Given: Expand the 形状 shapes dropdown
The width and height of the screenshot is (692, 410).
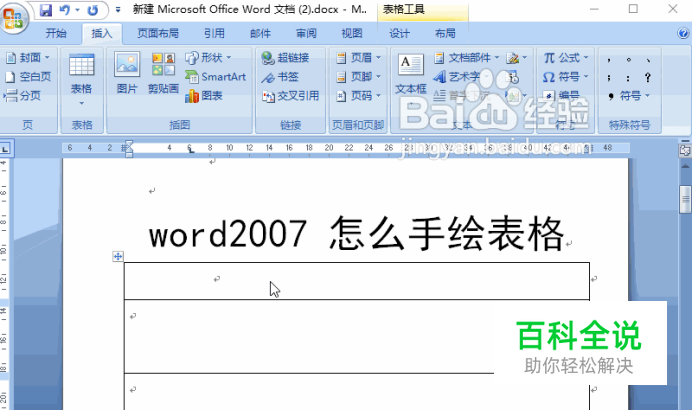Looking at the screenshot, I should coord(229,57).
